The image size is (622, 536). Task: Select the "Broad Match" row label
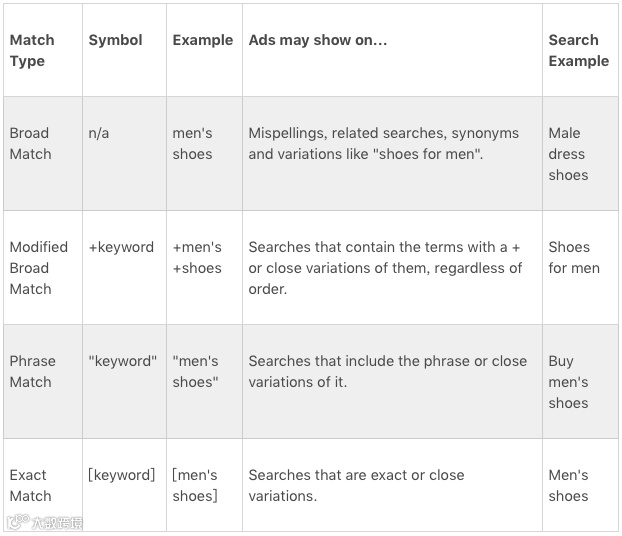pyautogui.click(x=30, y=144)
